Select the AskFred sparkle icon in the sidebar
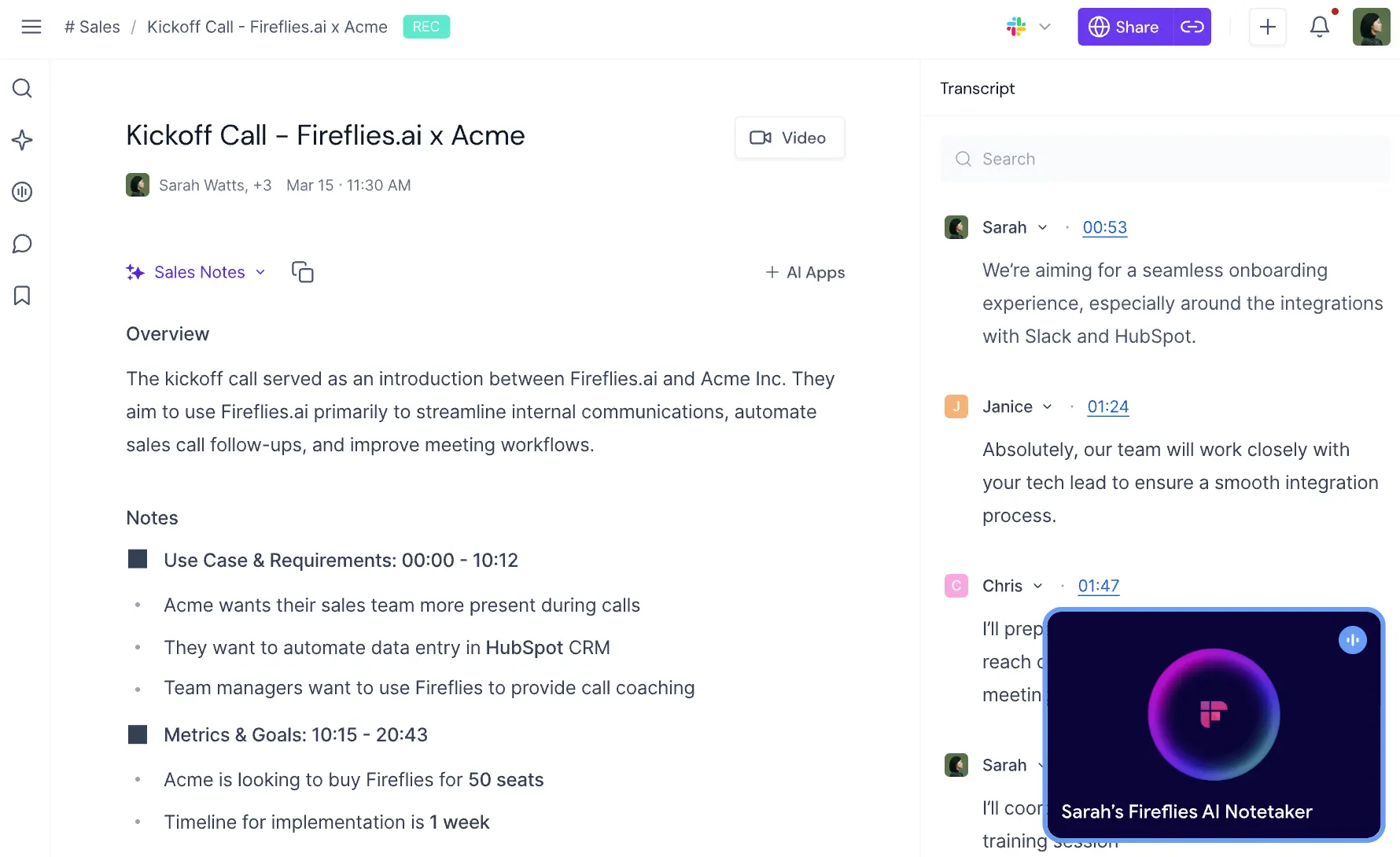 (22, 140)
